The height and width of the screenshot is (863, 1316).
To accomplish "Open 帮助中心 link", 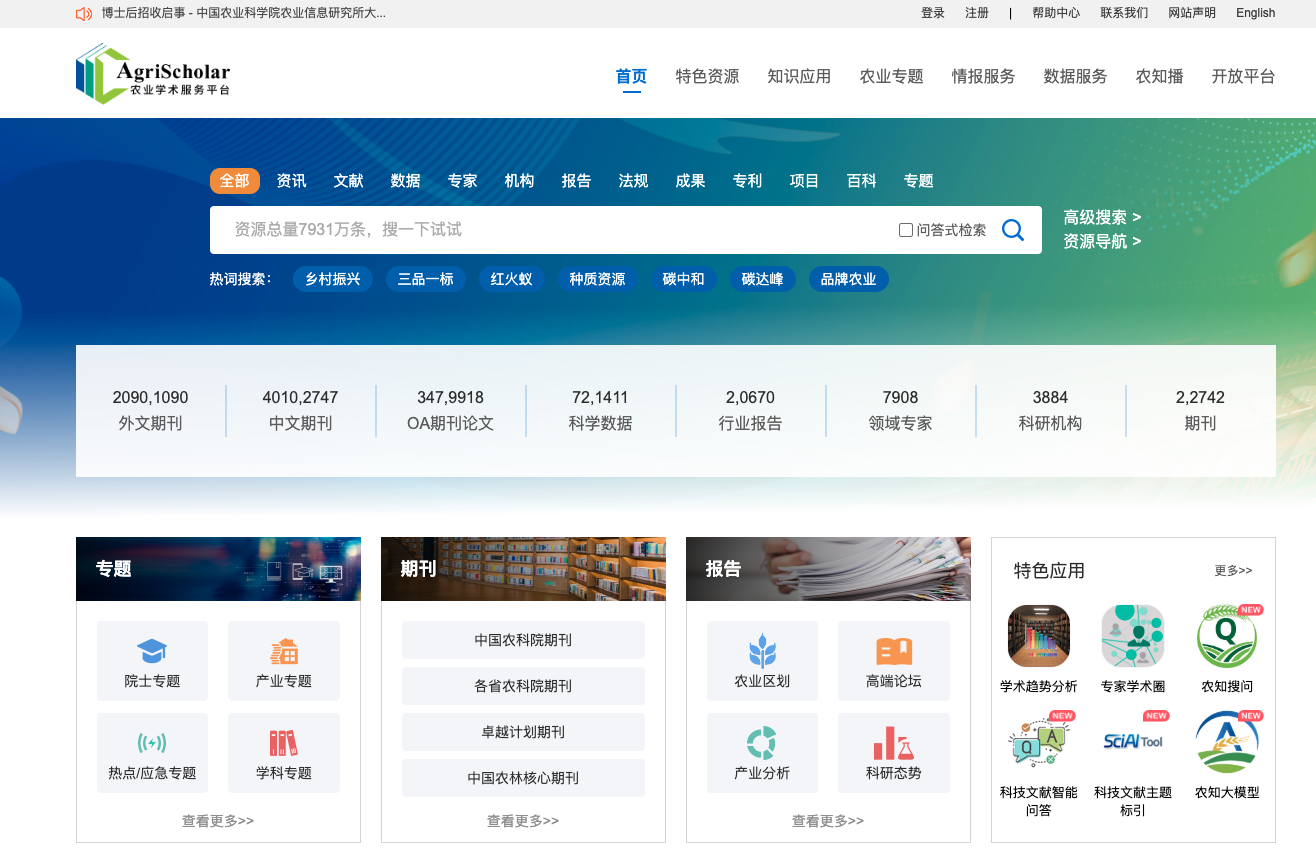I will pos(1056,13).
